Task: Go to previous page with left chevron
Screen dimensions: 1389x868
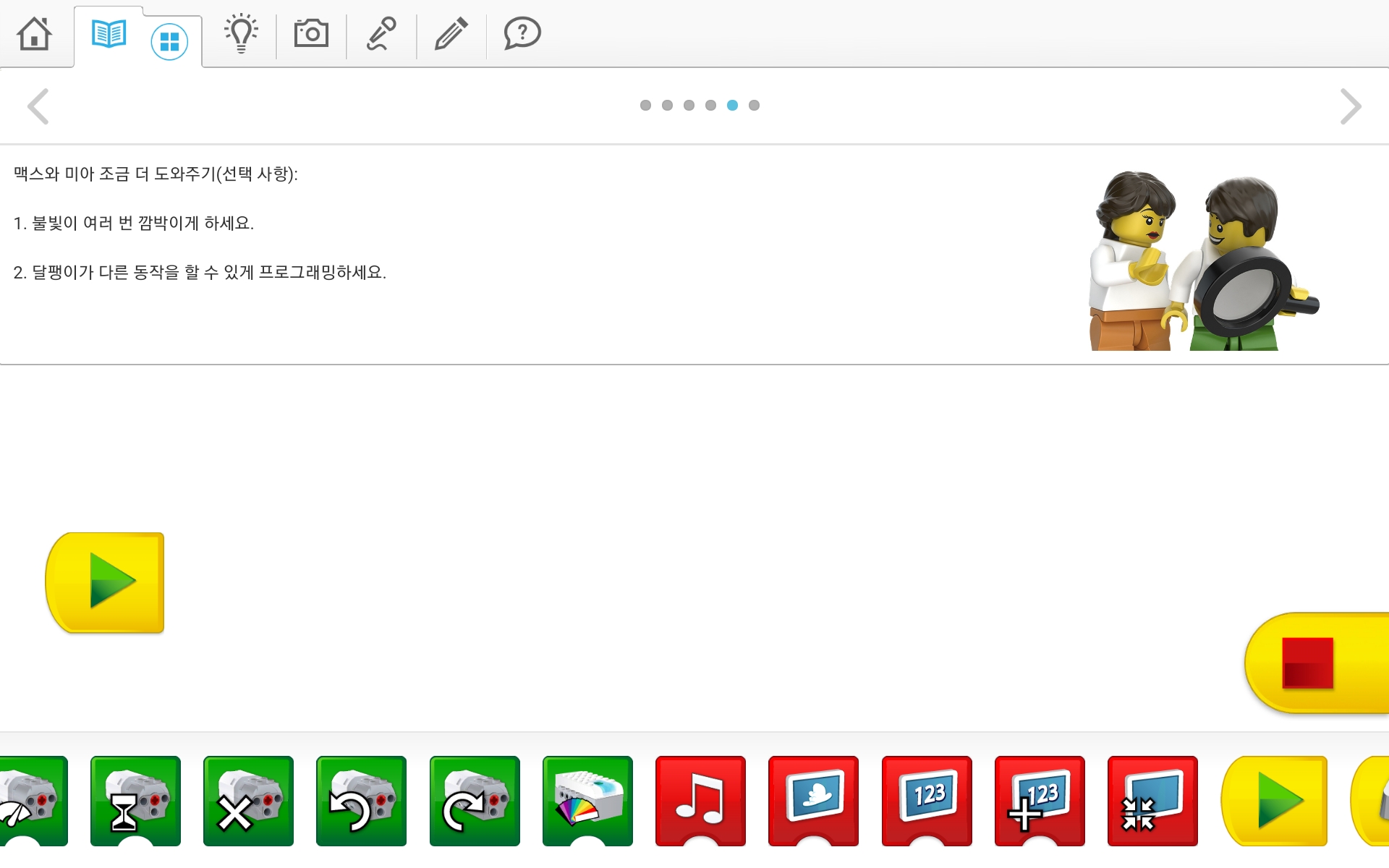Action: click(x=38, y=106)
